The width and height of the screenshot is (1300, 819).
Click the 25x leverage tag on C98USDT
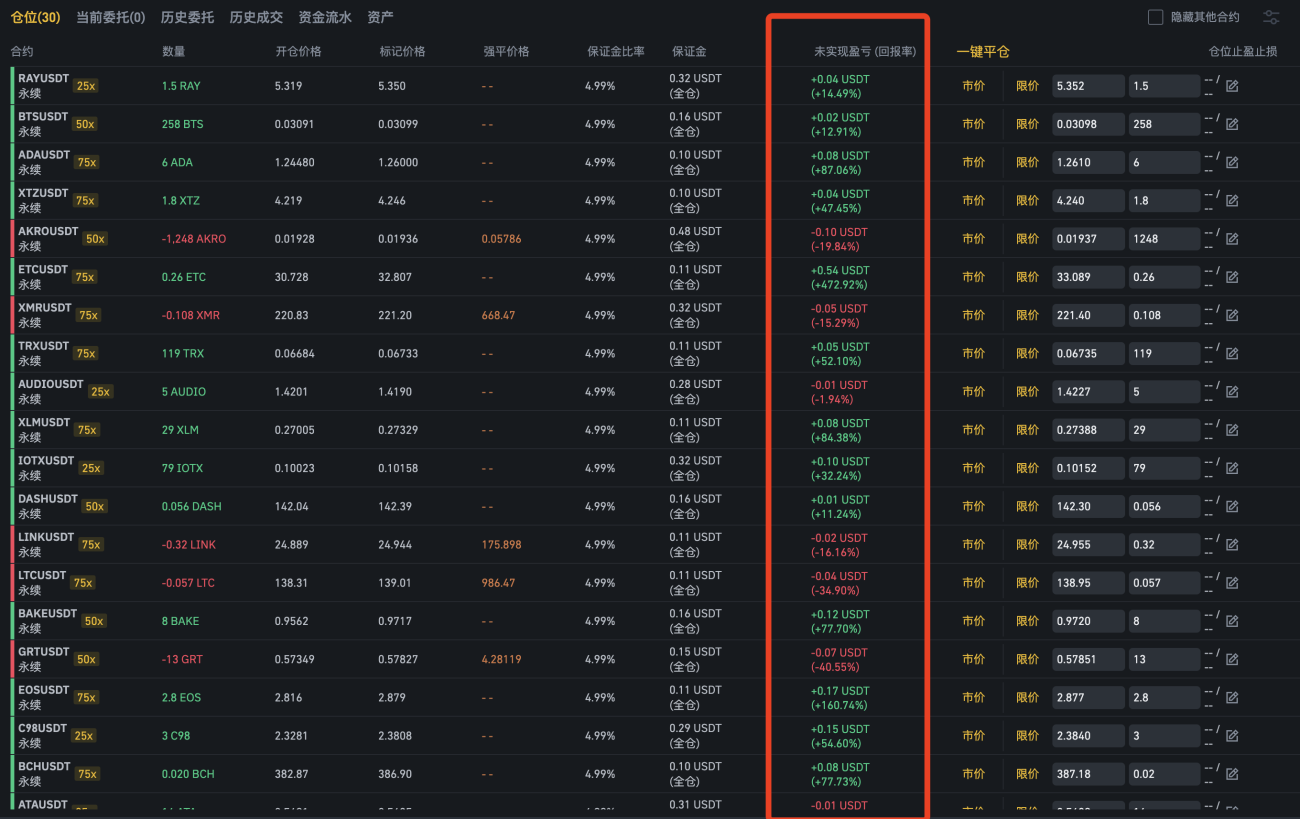83,736
